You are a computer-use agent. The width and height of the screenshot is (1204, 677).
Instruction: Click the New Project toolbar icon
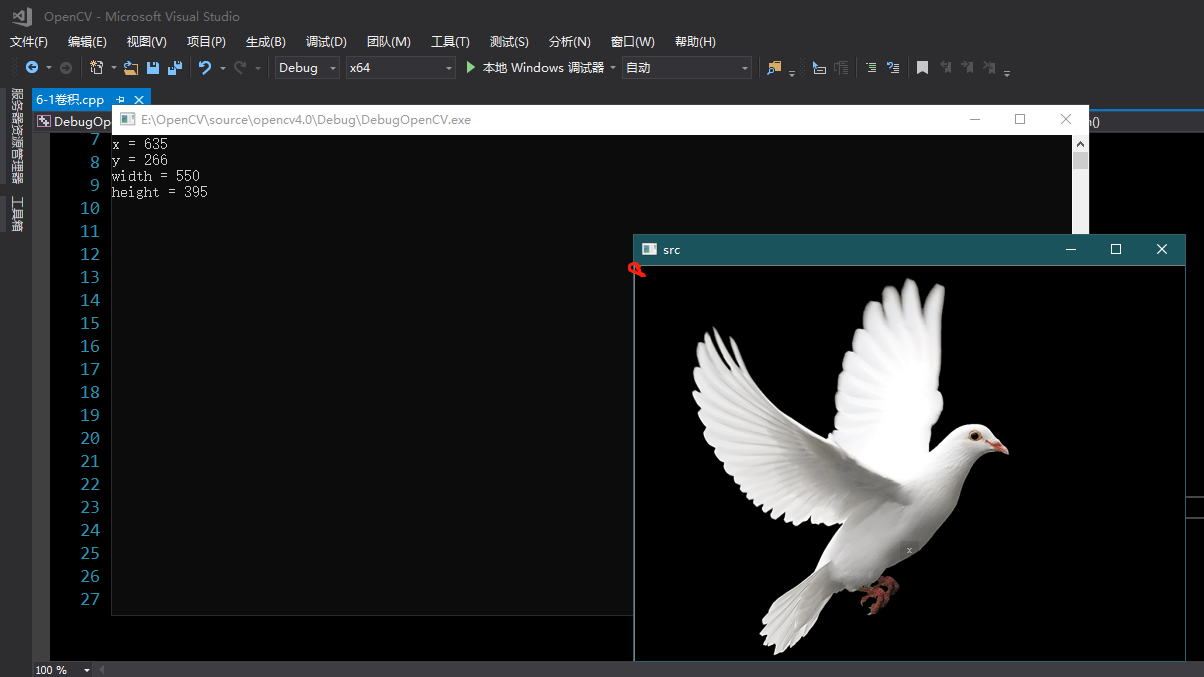pyautogui.click(x=96, y=67)
